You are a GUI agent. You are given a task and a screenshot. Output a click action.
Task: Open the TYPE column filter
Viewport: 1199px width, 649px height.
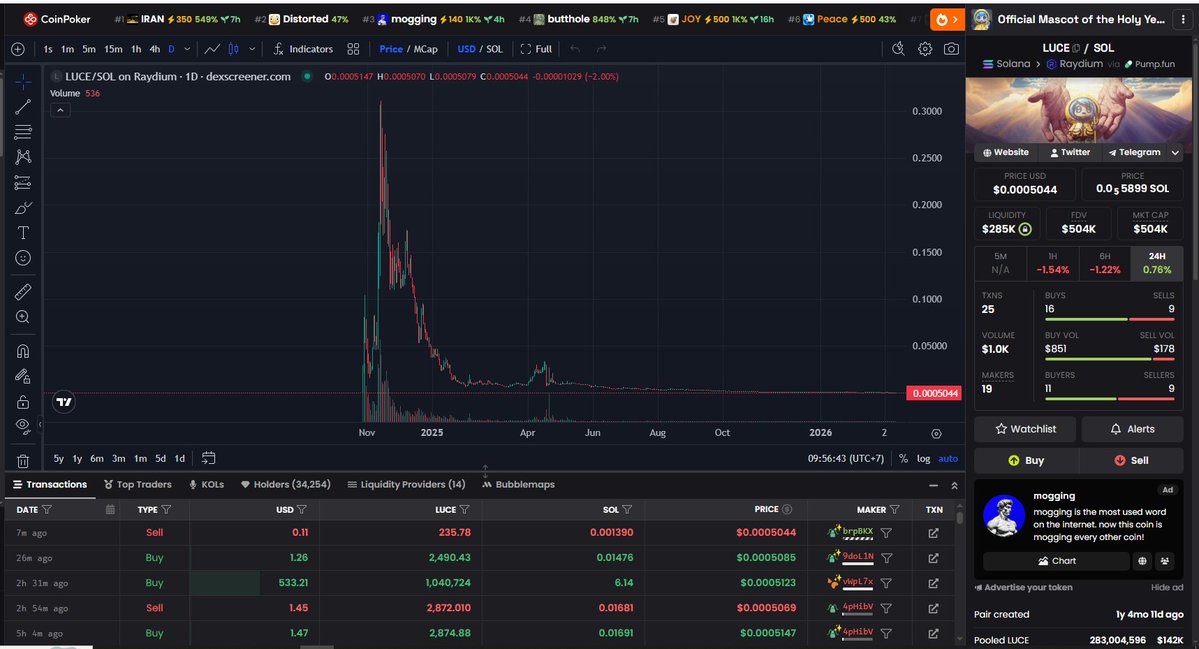coord(167,510)
